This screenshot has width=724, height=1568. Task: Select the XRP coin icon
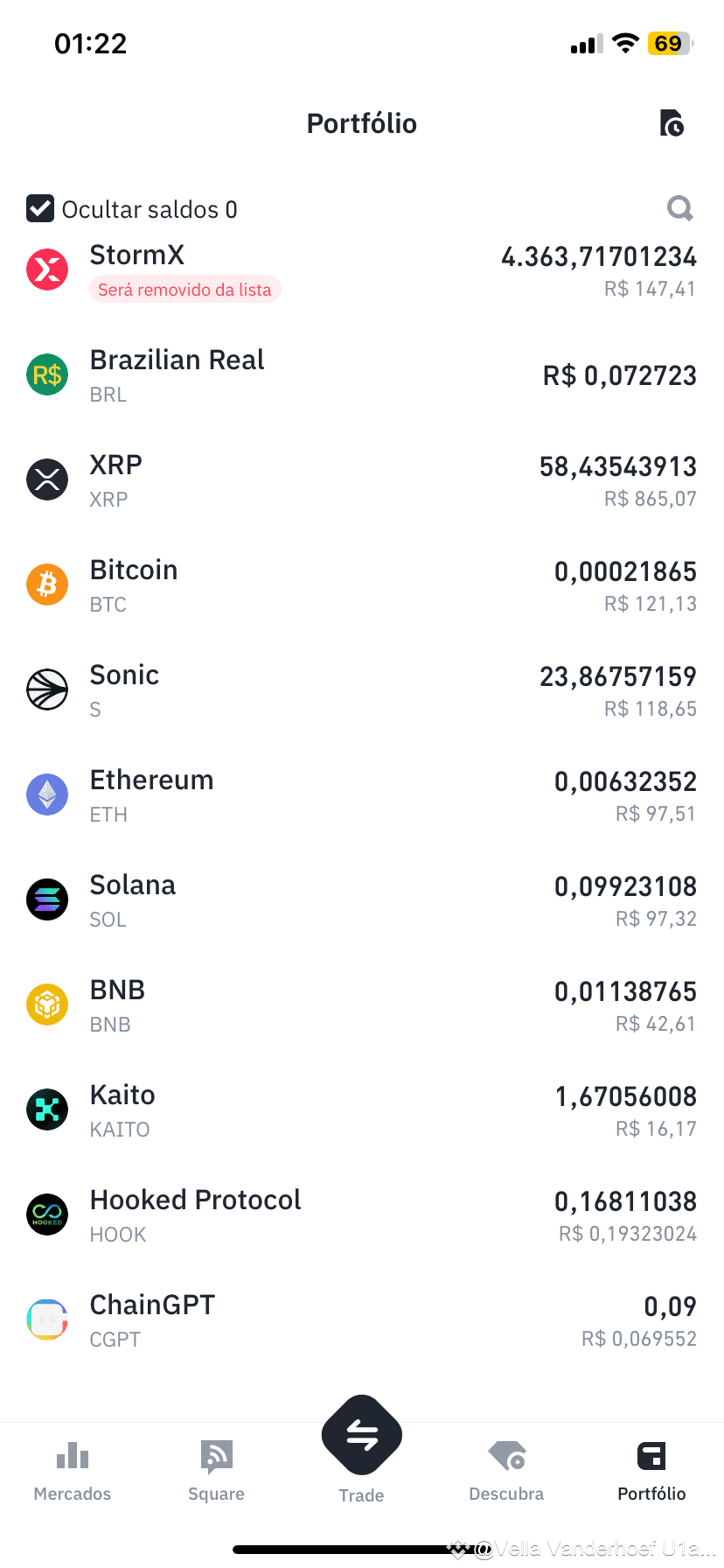[47, 479]
